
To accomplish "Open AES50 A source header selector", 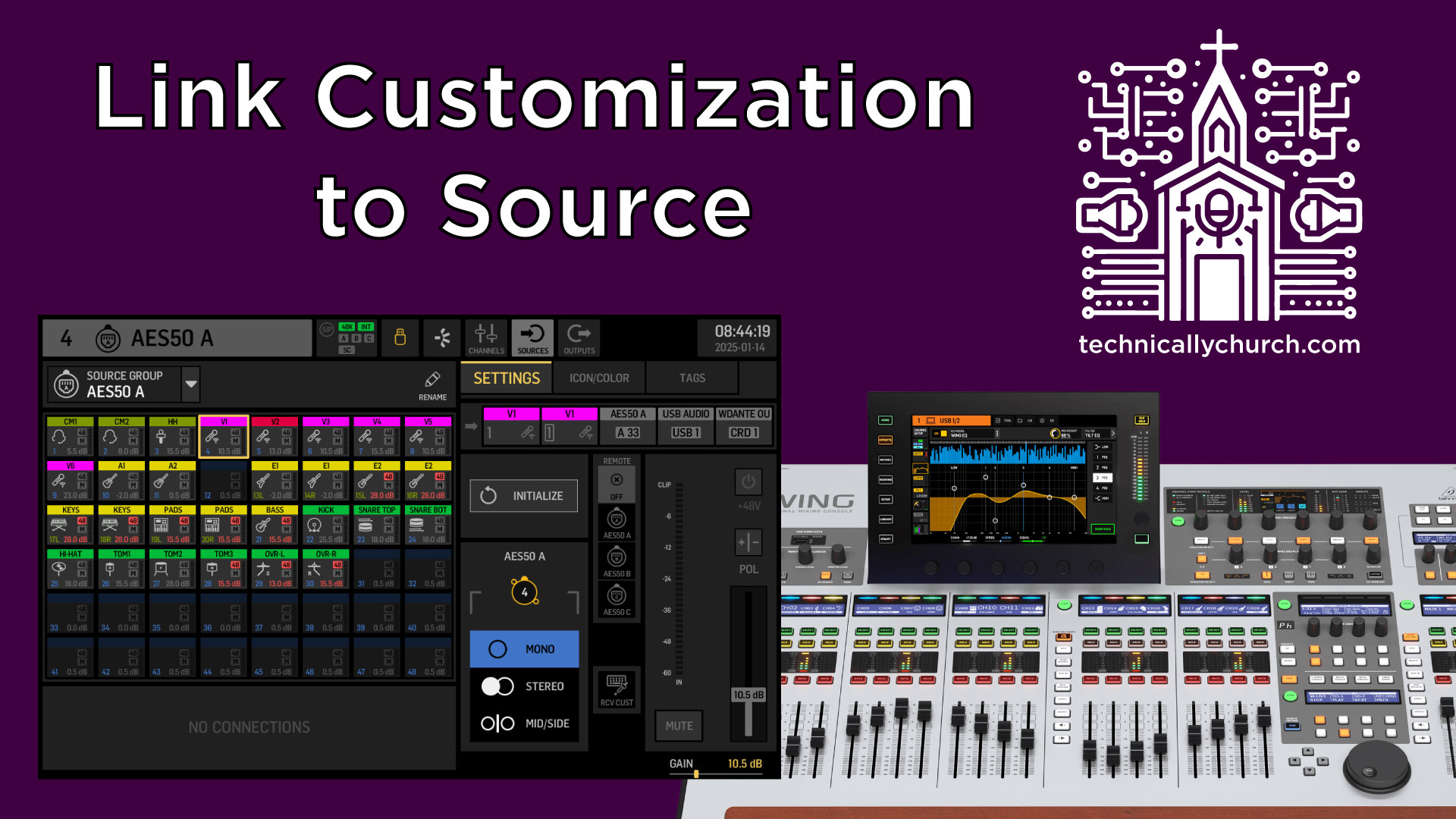I will pos(176,338).
